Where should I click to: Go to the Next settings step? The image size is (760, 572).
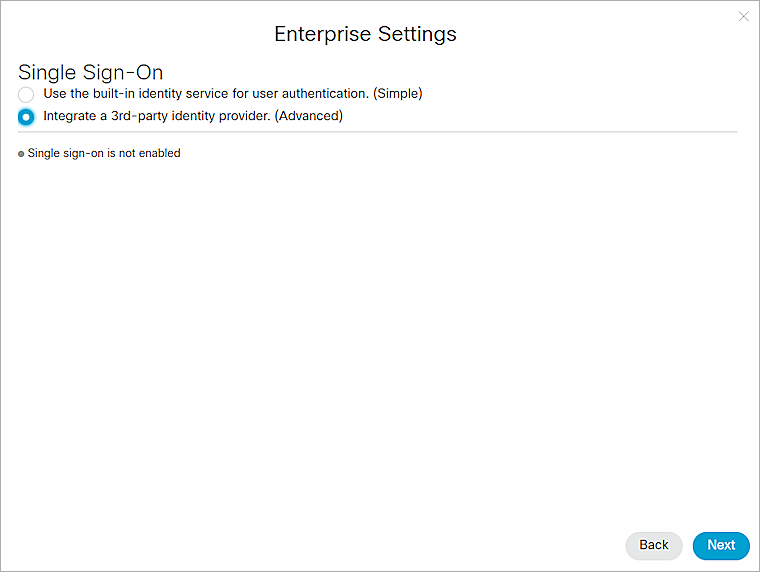click(721, 545)
